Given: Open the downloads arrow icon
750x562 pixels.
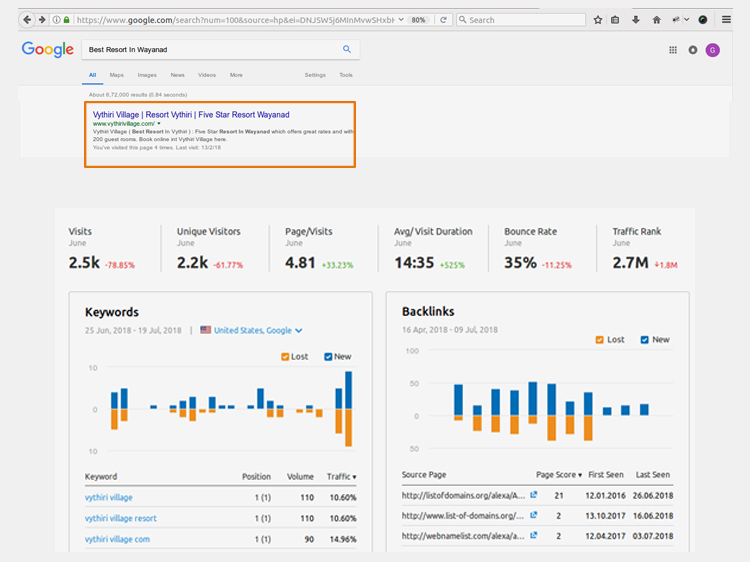Looking at the screenshot, I should 636,20.
